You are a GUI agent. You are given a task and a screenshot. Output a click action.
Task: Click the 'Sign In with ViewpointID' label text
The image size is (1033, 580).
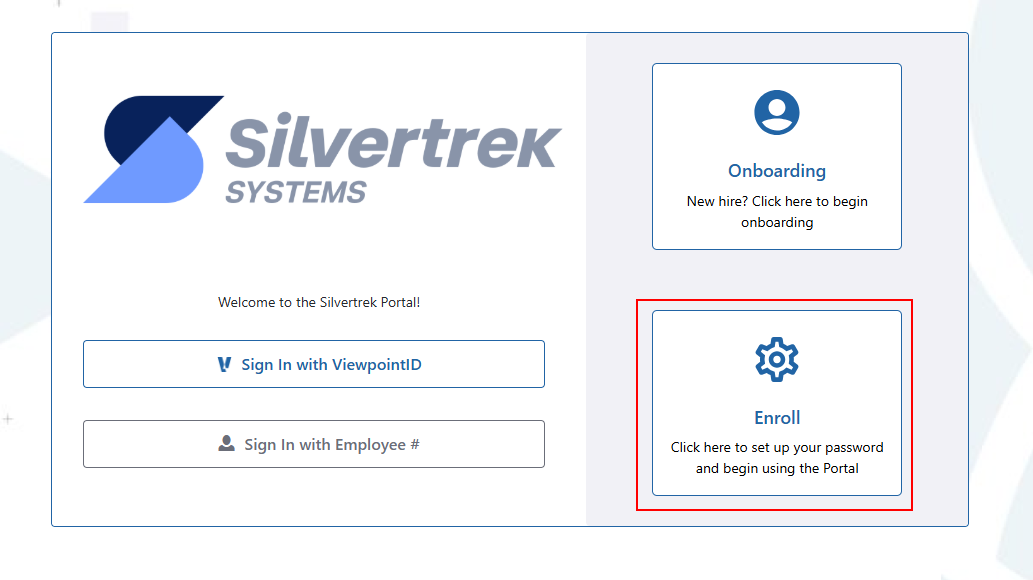click(x=331, y=364)
